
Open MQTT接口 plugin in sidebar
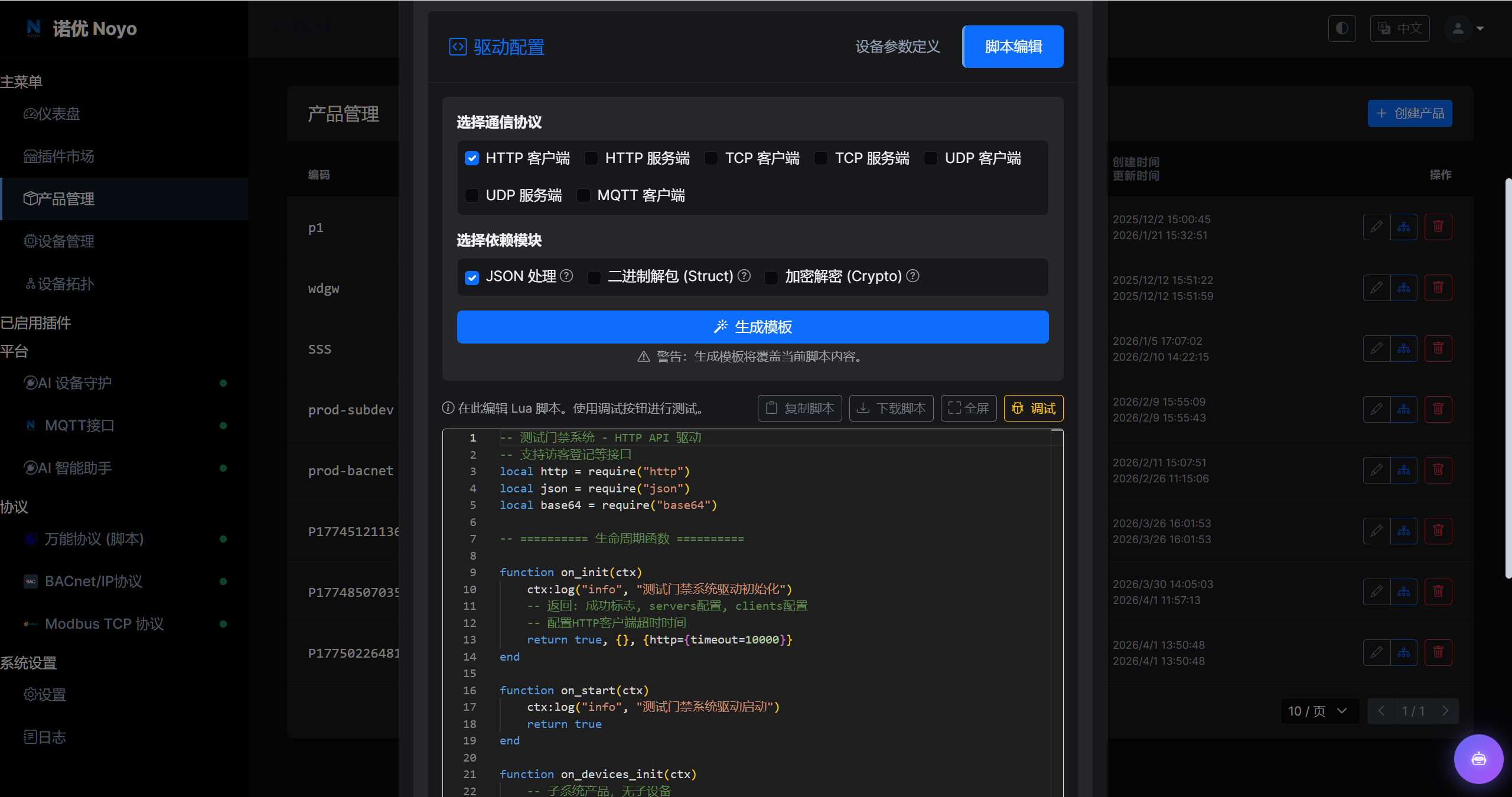[x=124, y=426]
